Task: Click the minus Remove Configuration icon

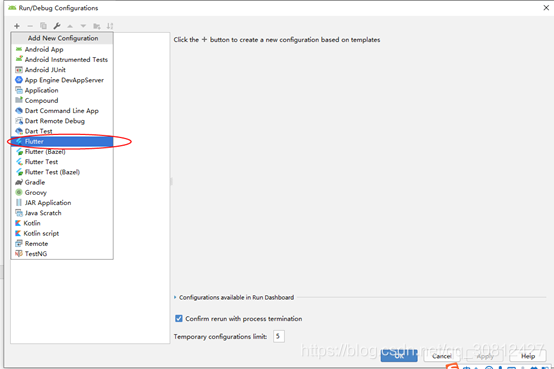Action: click(30, 26)
